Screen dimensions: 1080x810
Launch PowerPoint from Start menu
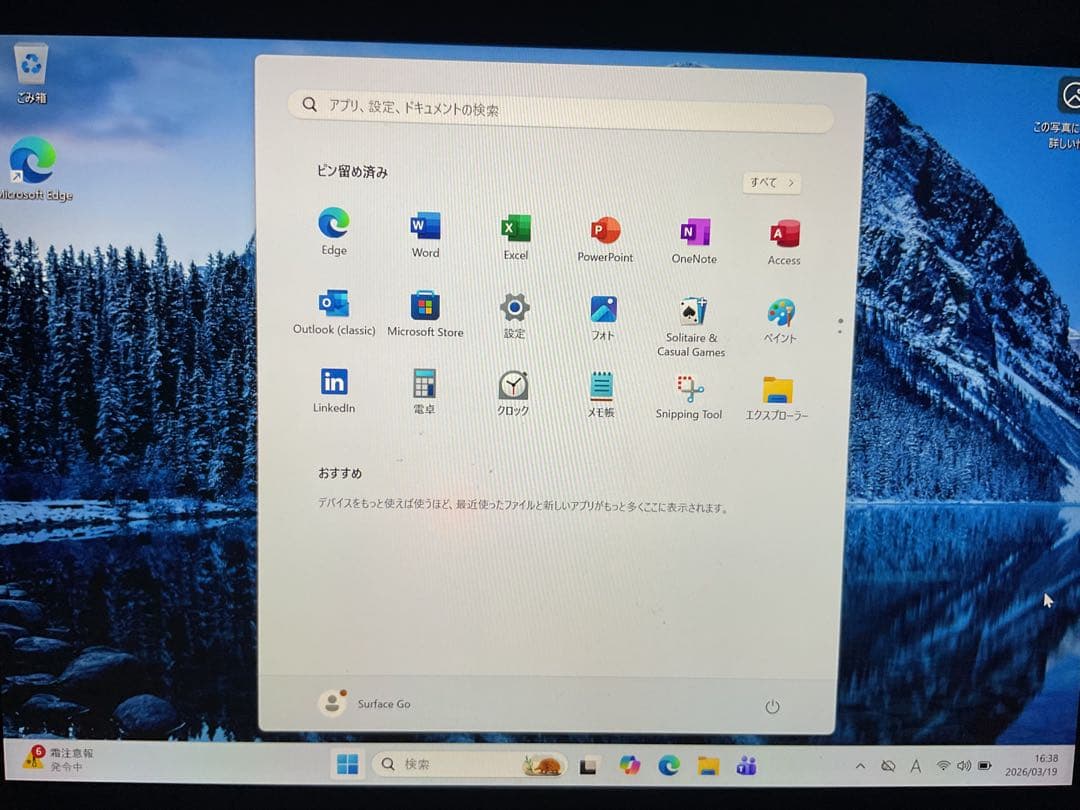pyautogui.click(x=605, y=239)
